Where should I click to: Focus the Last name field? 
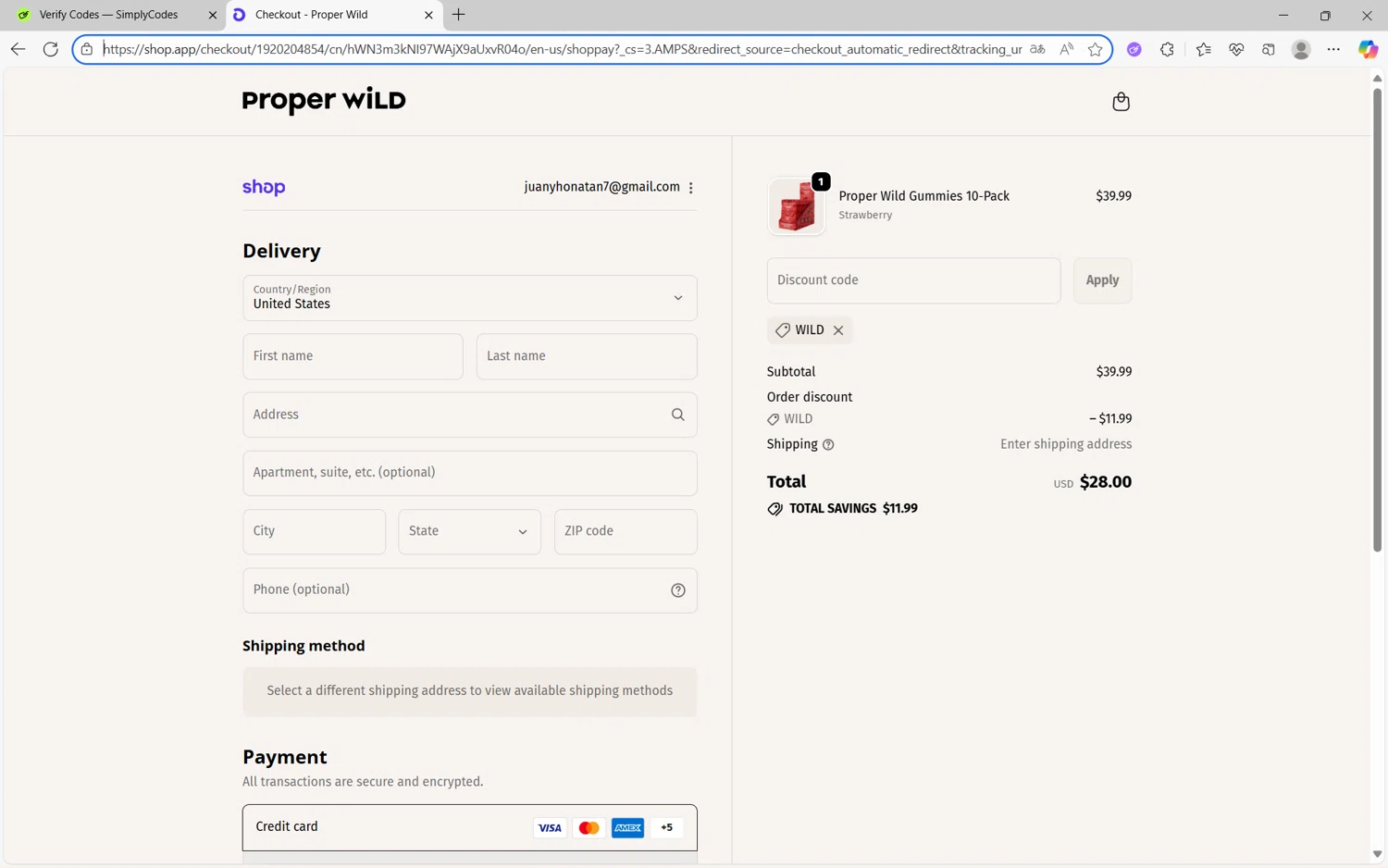point(587,356)
